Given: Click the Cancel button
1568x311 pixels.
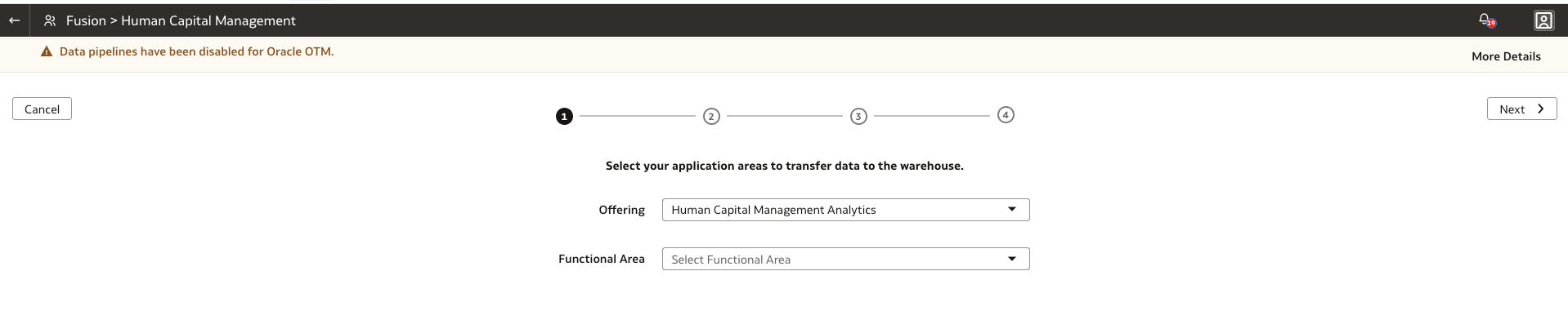Looking at the screenshot, I should [x=42, y=109].
